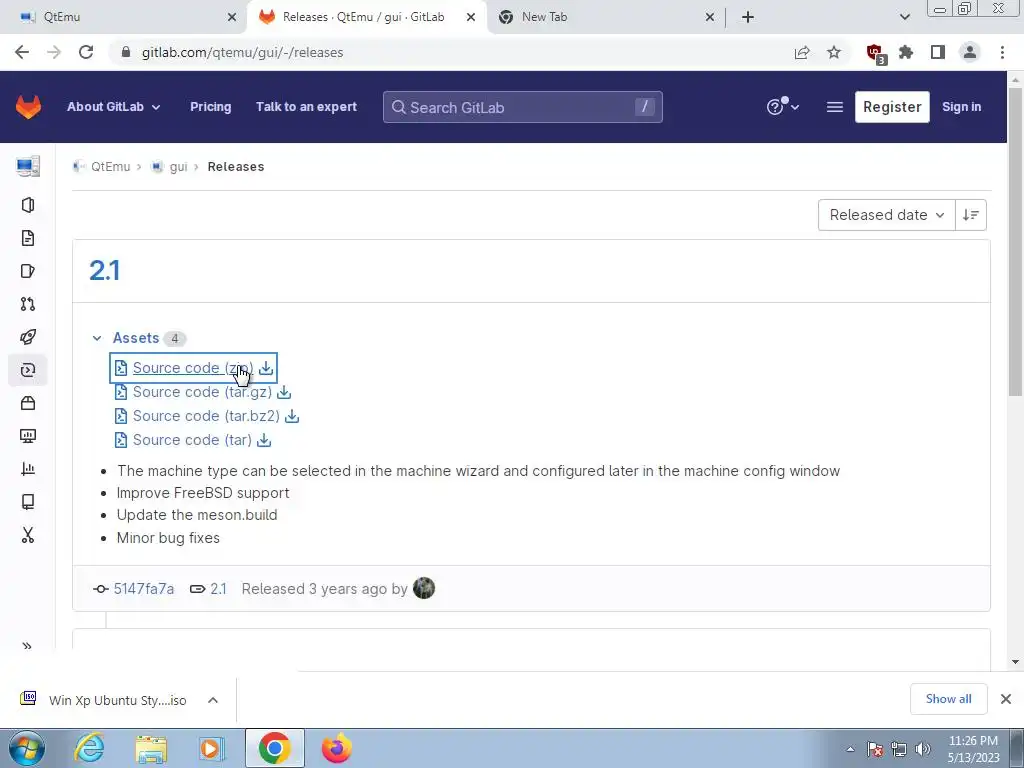The height and width of the screenshot is (768, 1024).
Task: Click the address bar URL
Action: tap(242, 52)
